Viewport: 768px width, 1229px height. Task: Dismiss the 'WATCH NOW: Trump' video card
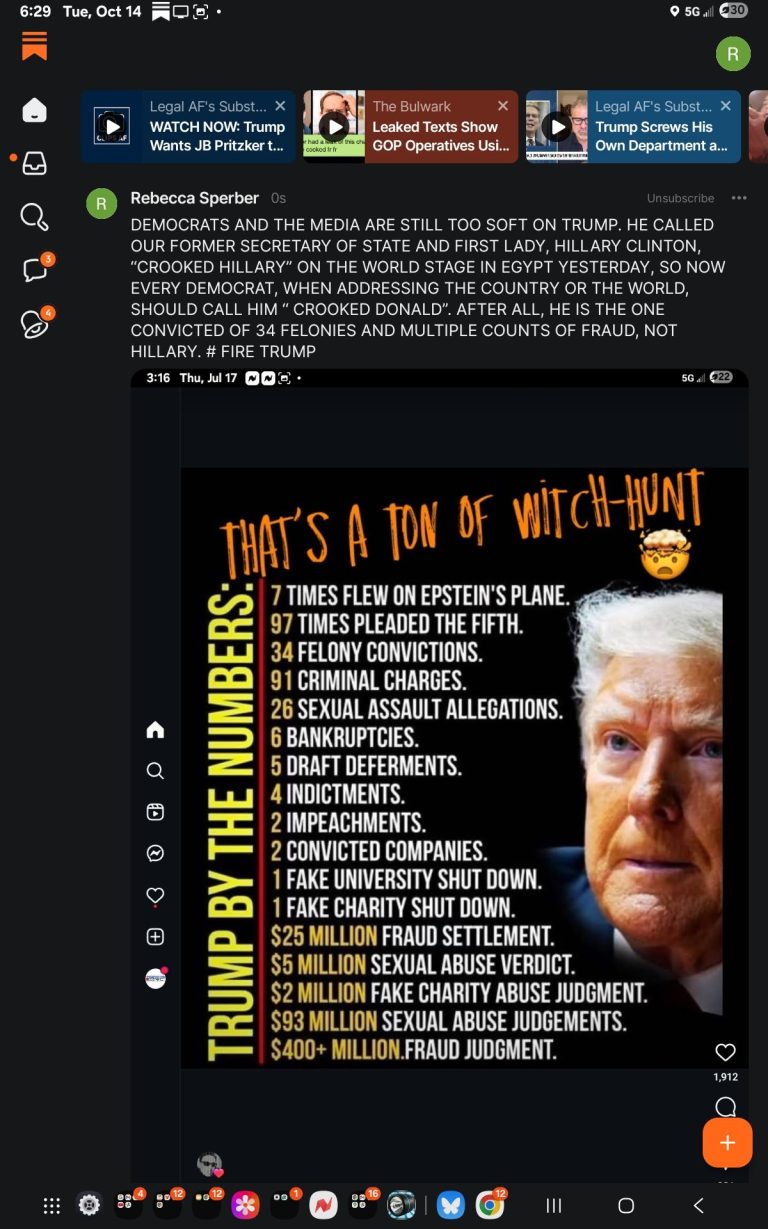(x=280, y=106)
